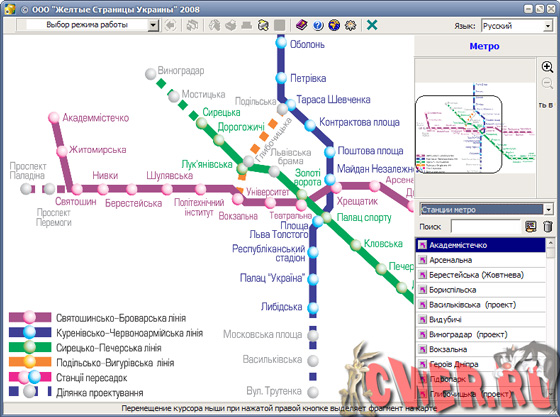Viewport: 560px width, 417px height.
Task: Click the 'Шулявська' station marker
Action: [x=167, y=189]
